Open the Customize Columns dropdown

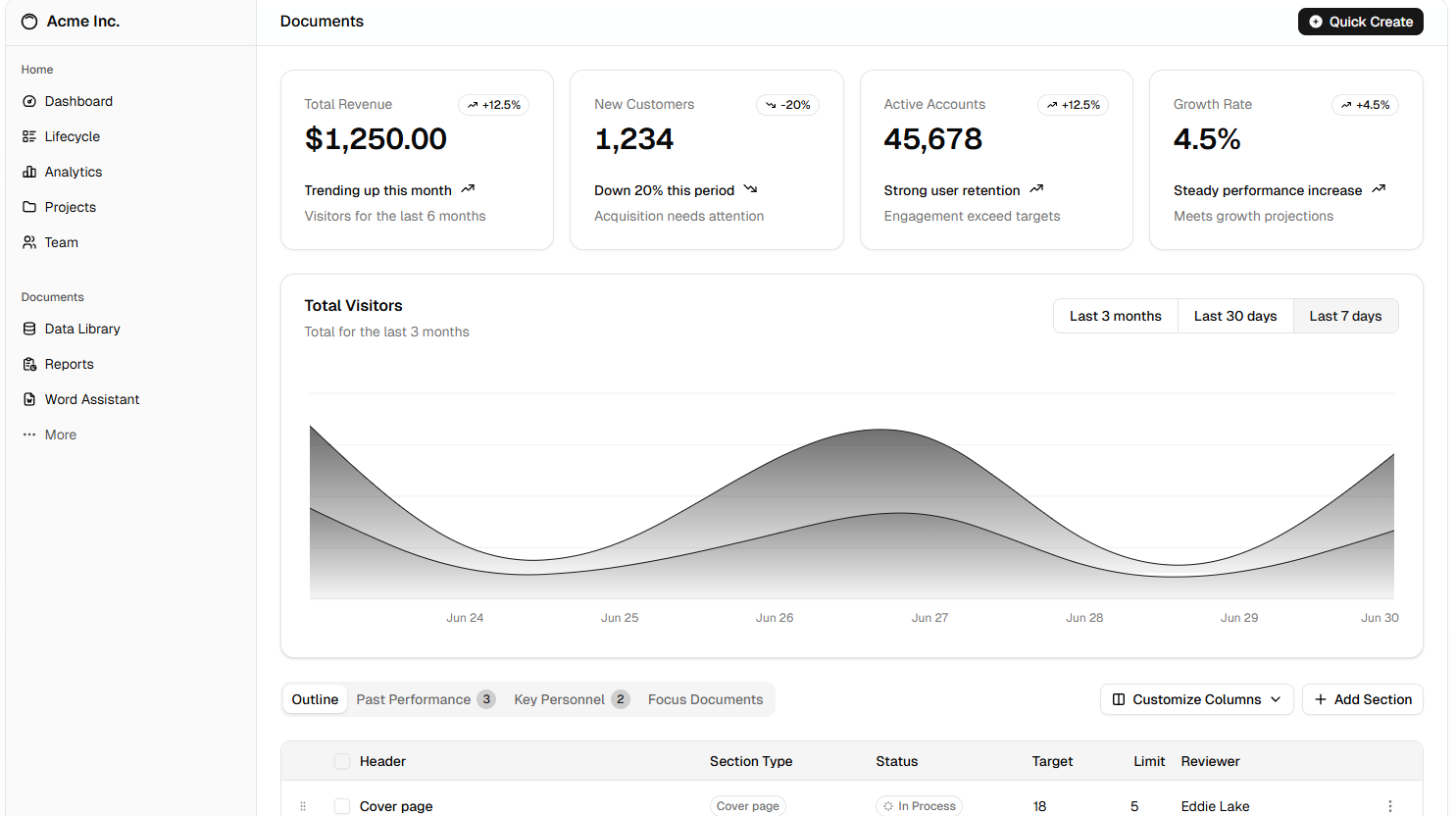[1196, 699]
